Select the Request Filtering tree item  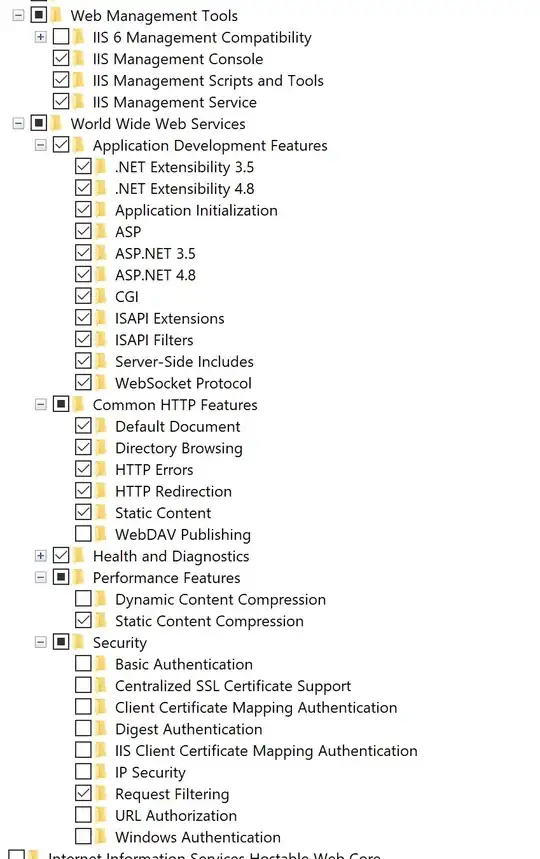coord(172,794)
